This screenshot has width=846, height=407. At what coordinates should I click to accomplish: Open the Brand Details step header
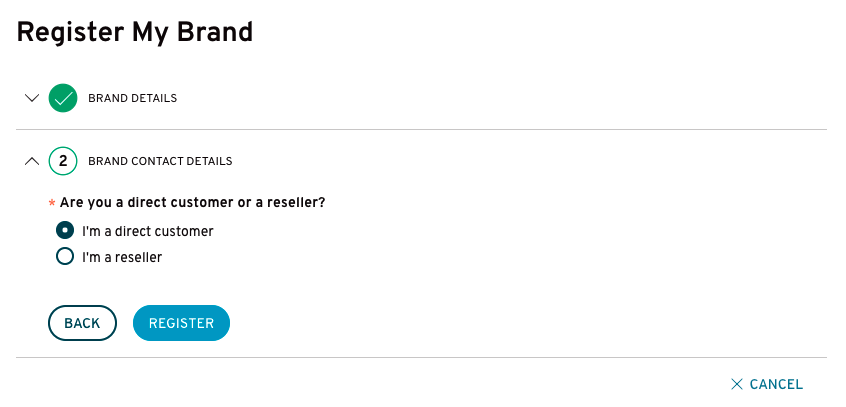click(132, 98)
